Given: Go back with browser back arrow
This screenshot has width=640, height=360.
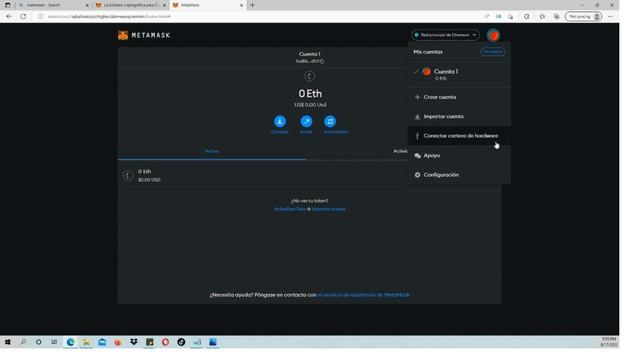Looking at the screenshot, I should pyautogui.click(x=9, y=17).
